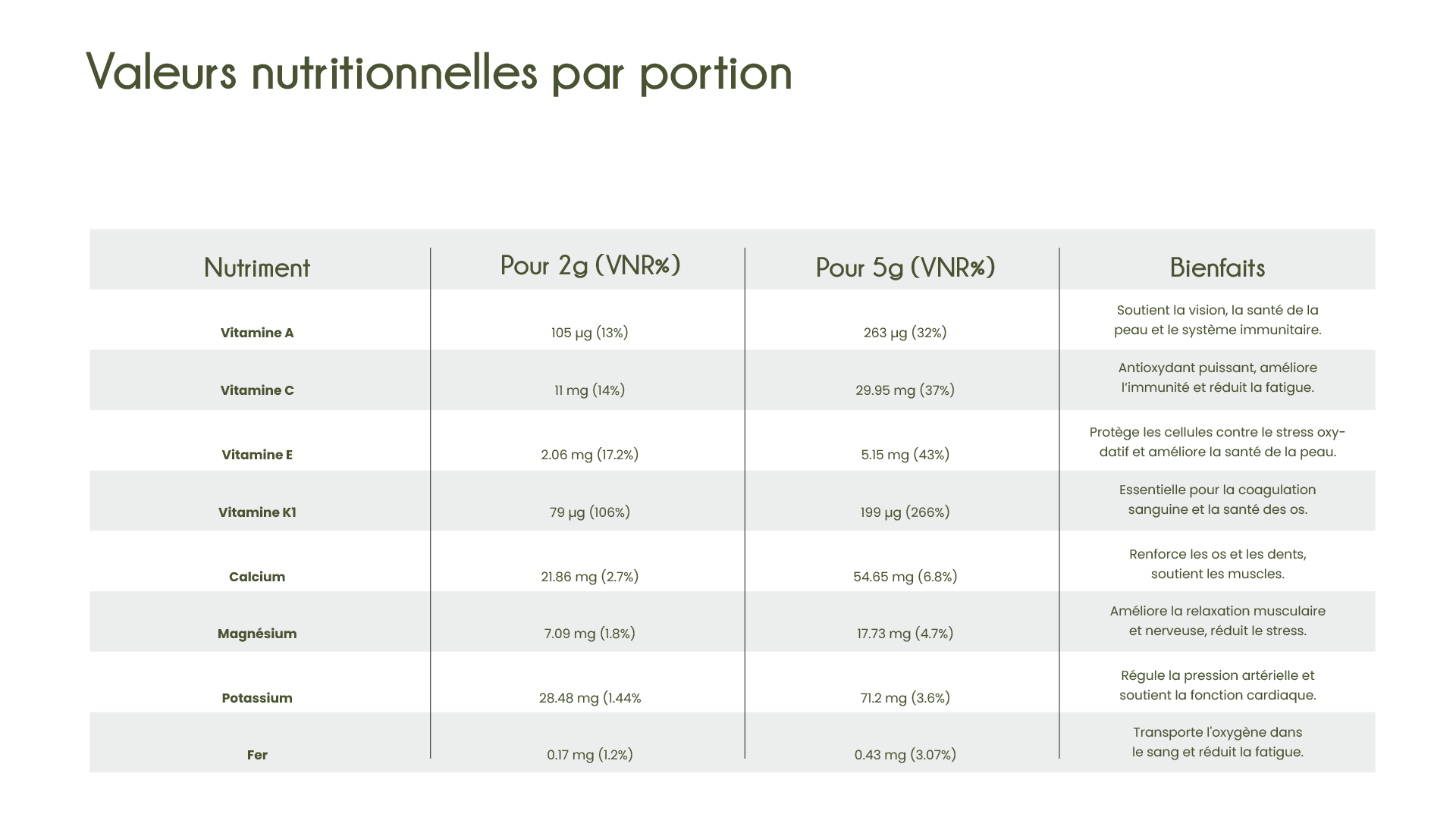Click the 'Pour 2g (VNR%)' column header
Image resolution: width=1456 pixels, height=839 pixels.
coord(590,265)
